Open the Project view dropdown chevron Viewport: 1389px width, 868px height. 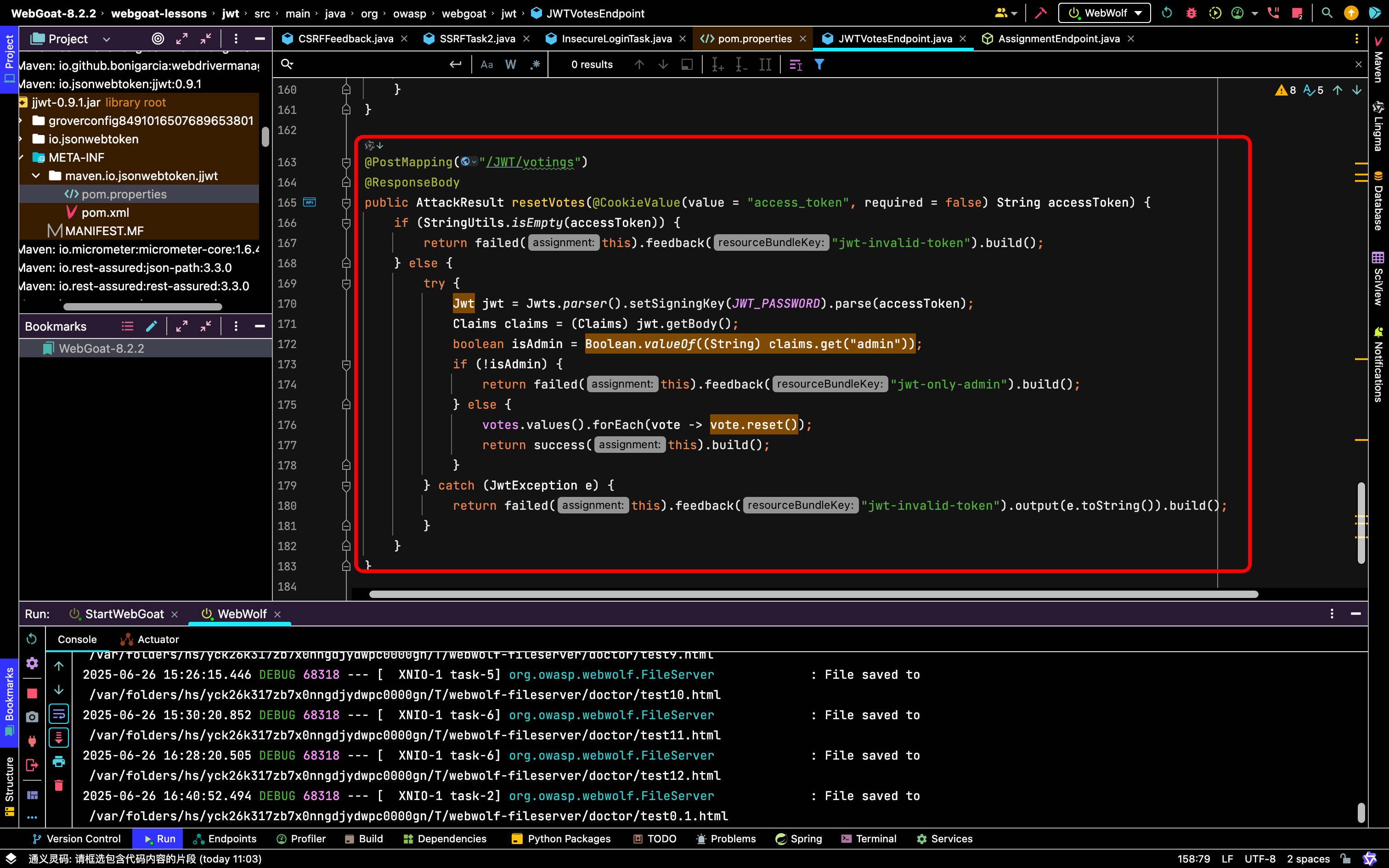tap(106, 39)
